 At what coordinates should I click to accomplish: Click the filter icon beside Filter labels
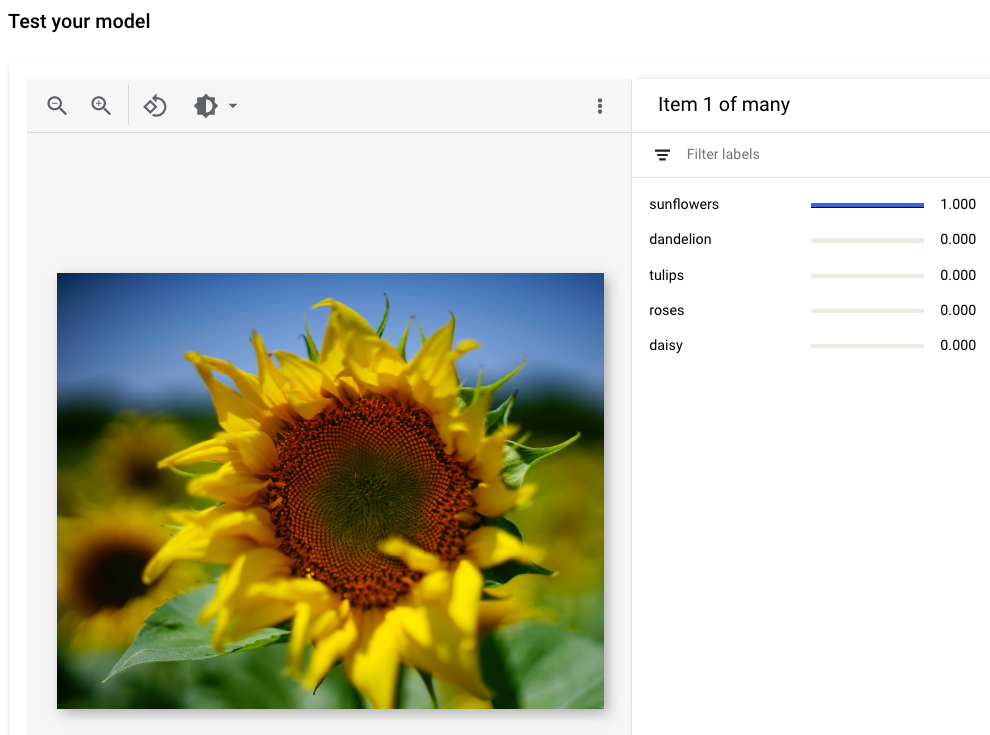[662, 154]
